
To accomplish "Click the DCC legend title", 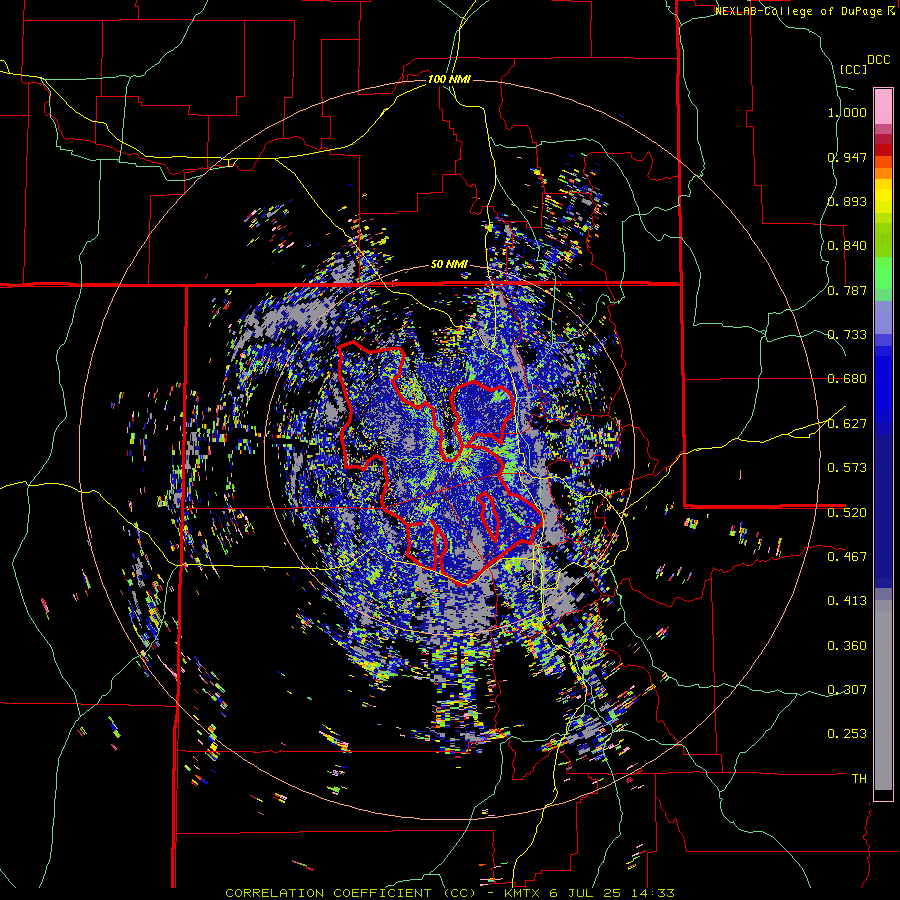I will (x=878, y=60).
